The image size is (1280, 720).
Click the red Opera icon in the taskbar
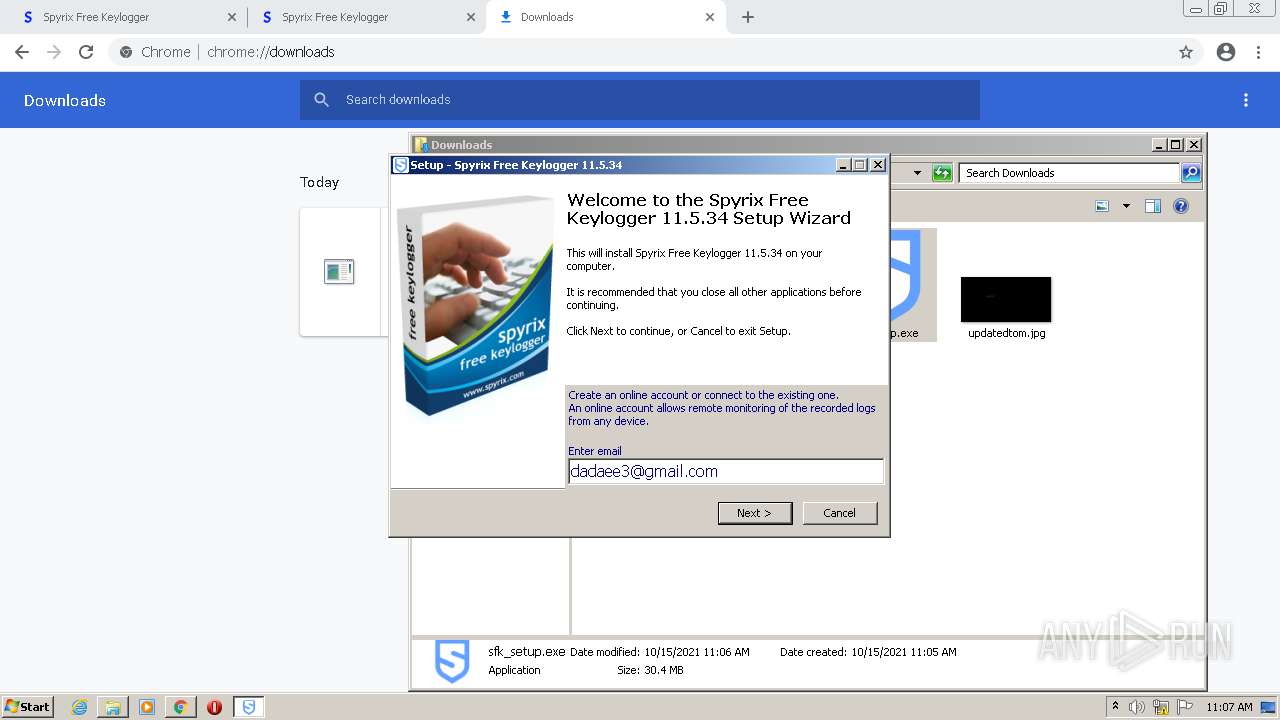click(214, 707)
